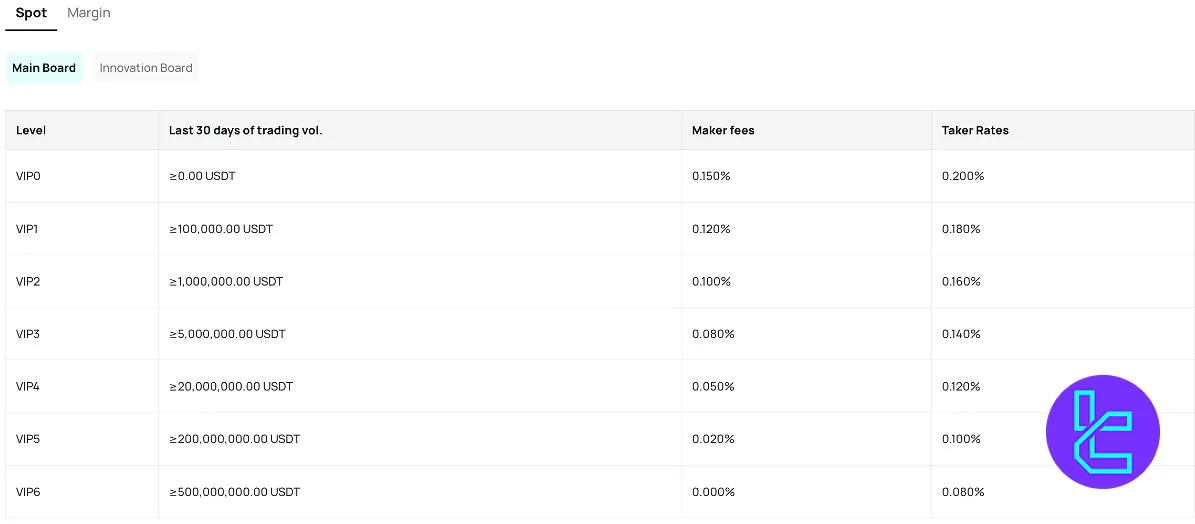Switch to the Spot tab
1195x524 pixels.
click(31, 14)
